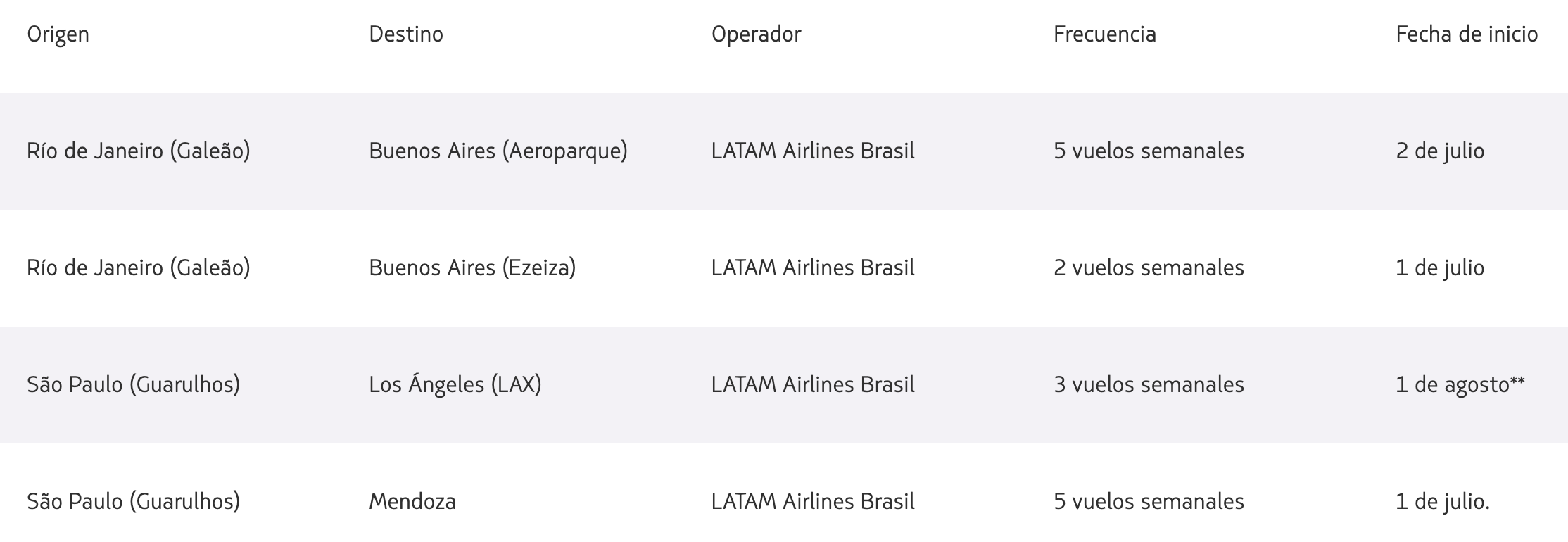Screen dimensions: 1568x542
Task: Click 5 vuelos semanales in Aeroparque row
Action: pyautogui.click(x=1149, y=151)
